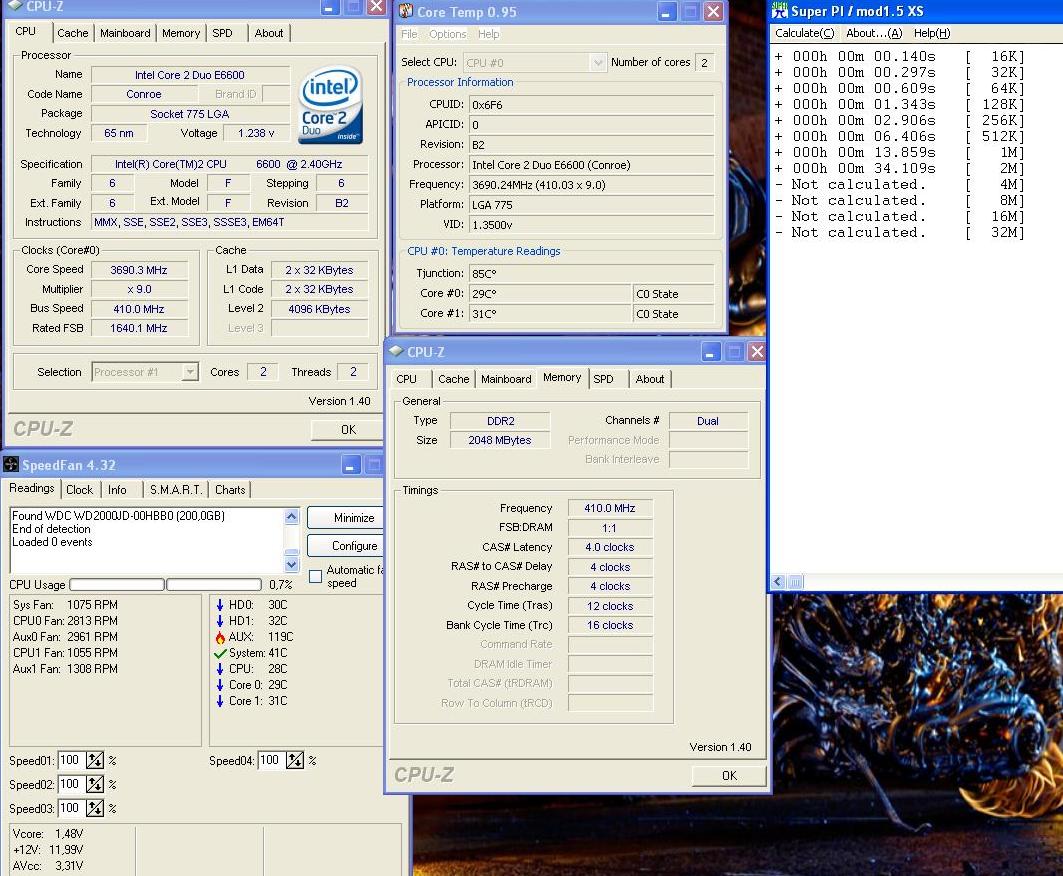This screenshot has height=876, width=1063.
Task: Open the Cache tab in top CPU-Z window
Action: pyautogui.click(x=72, y=33)
